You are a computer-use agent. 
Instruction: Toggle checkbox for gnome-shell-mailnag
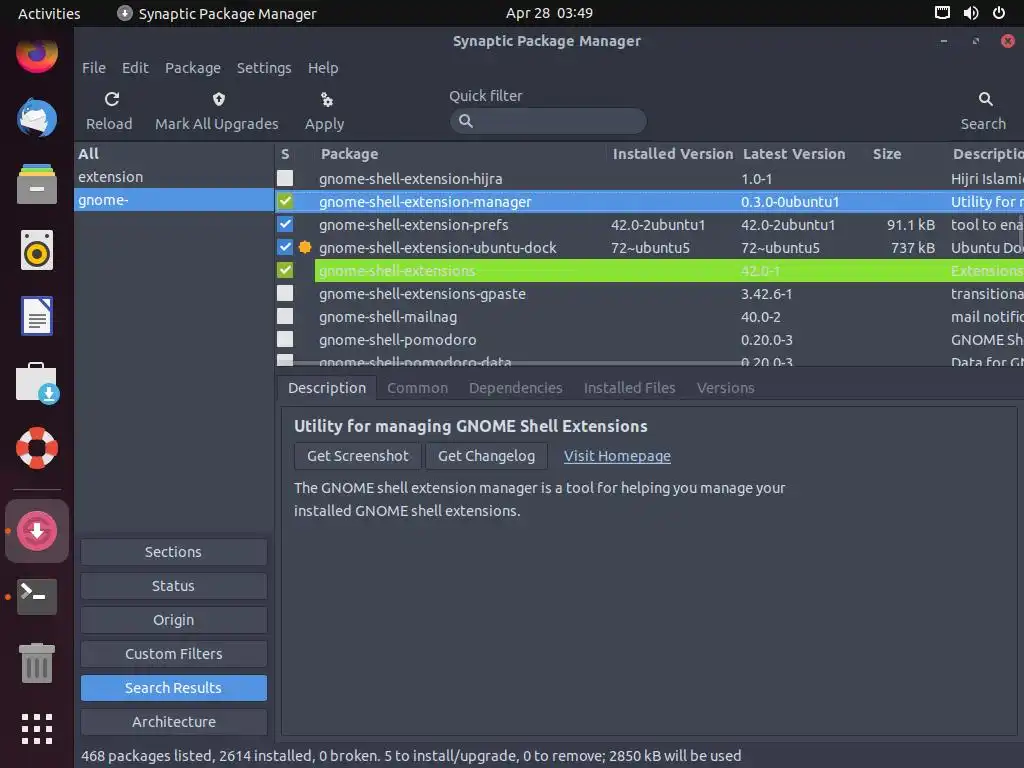[285, 316]
